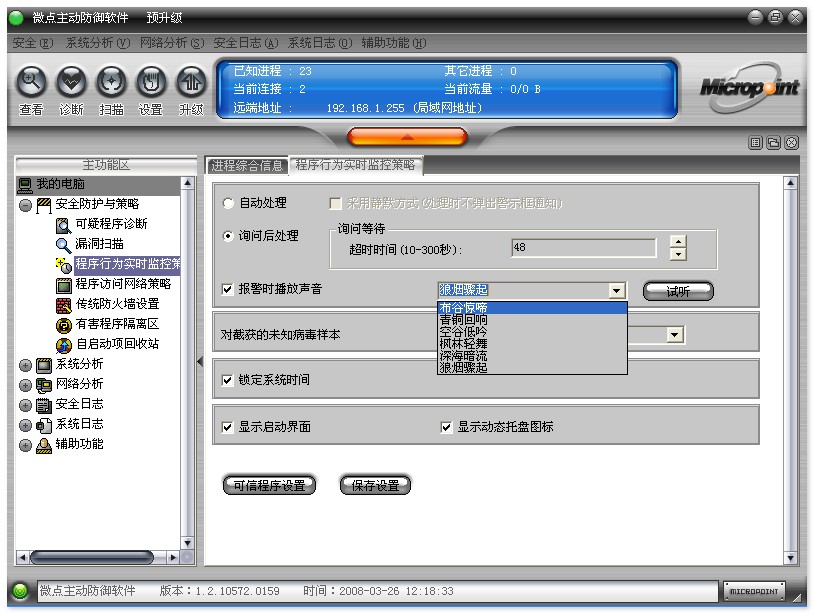Click the 可信程序设置 button
This screenshot has width=814, height=614.
pyautogui.click(x=269, y=486)
